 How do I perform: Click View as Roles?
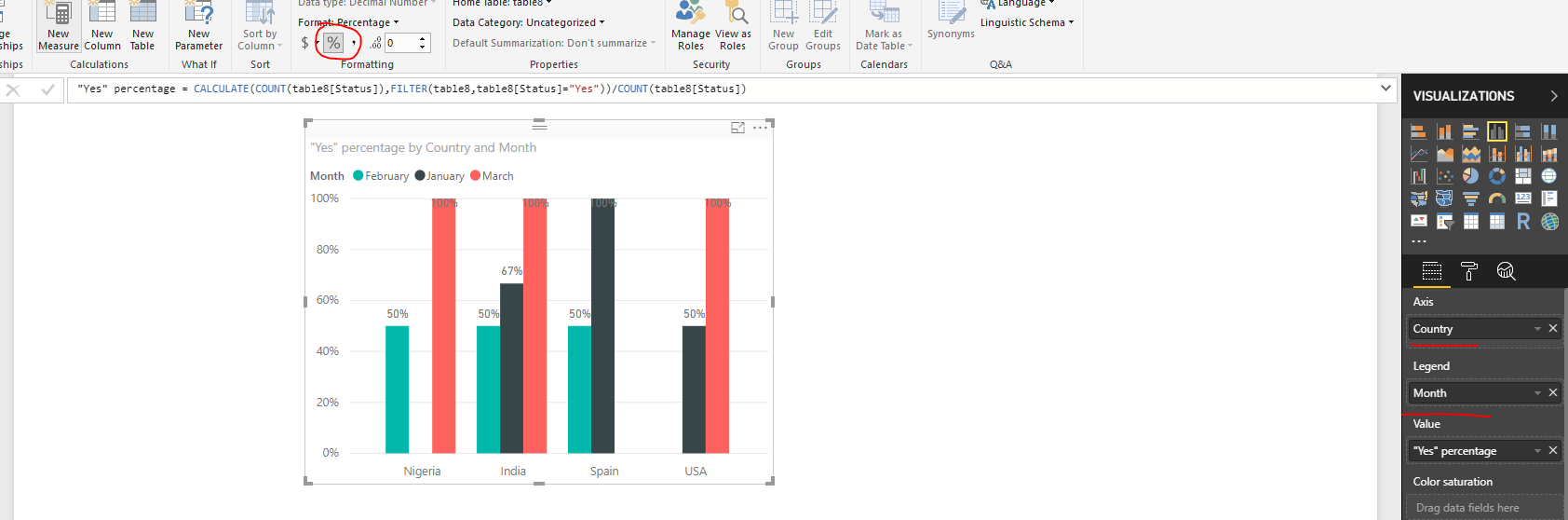click(733, 26)
